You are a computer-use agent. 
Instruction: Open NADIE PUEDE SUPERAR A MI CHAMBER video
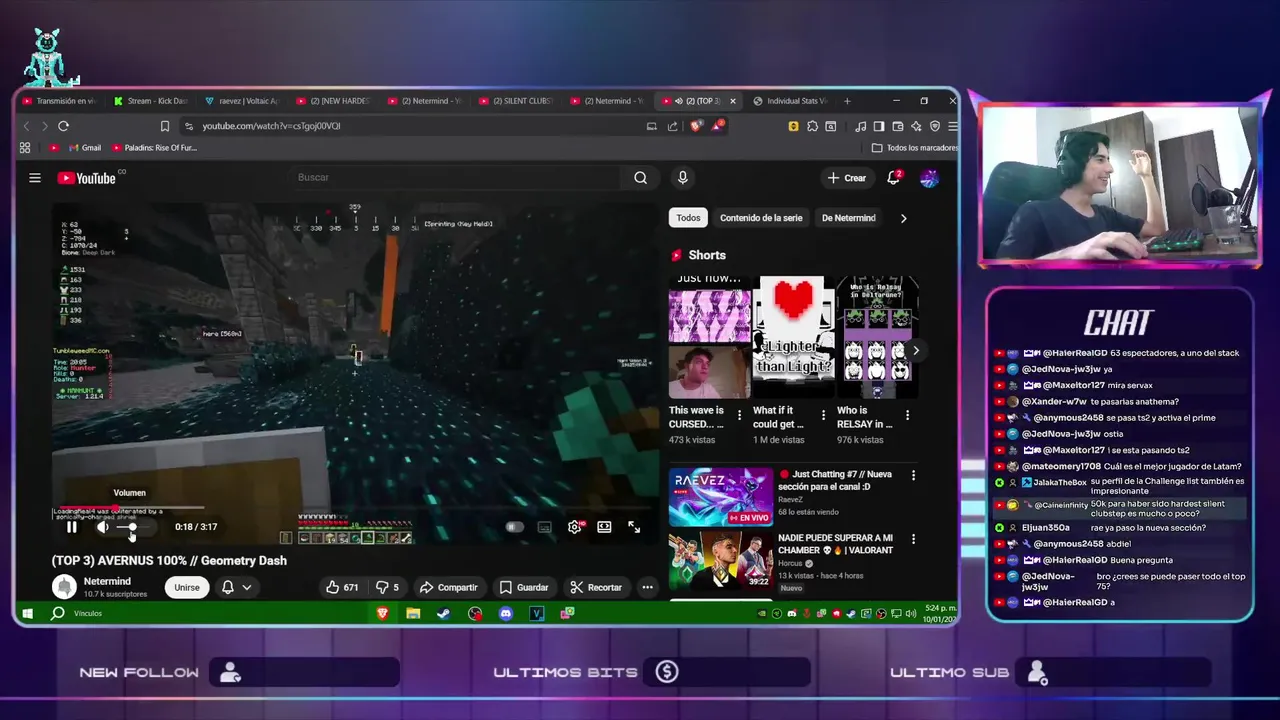(x=835, y=544)
